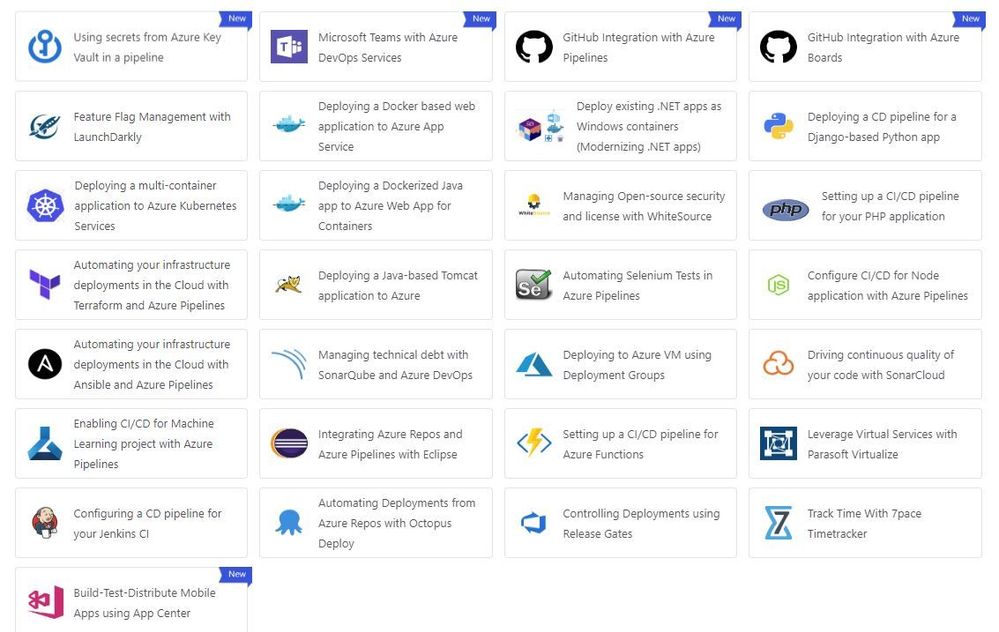Open CI/CD pipeline for Azure Functions
This screenshot has width=999, height=632.
point(621,443)
